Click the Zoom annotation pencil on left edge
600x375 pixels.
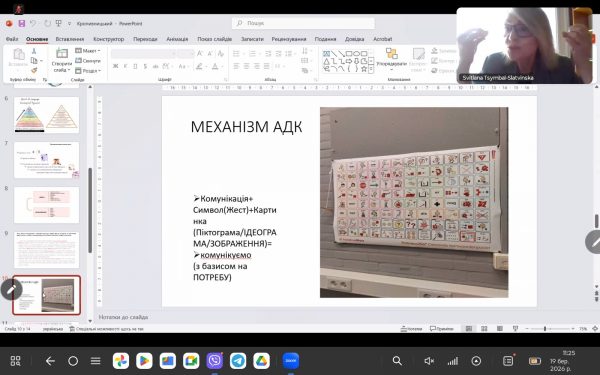(11, 290)
